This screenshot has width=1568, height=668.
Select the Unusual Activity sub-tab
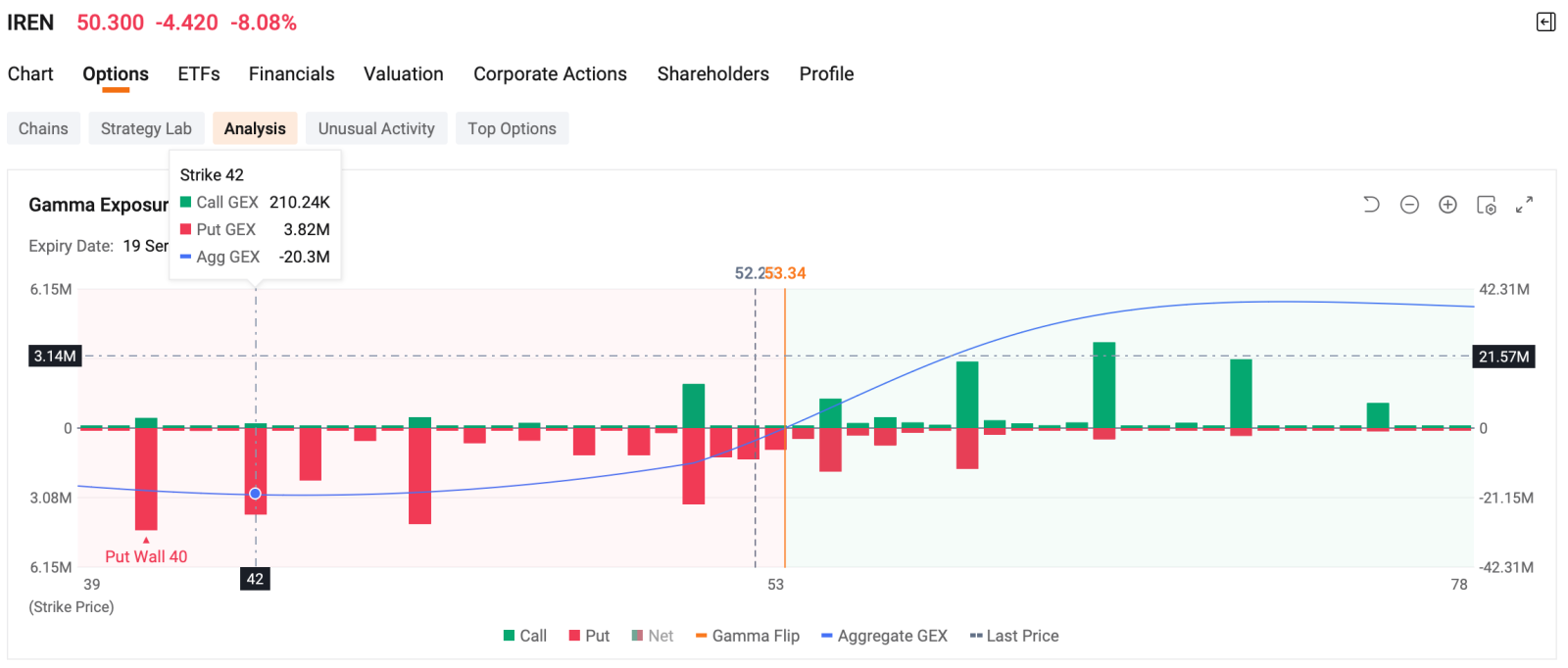[x=376, y=128]
